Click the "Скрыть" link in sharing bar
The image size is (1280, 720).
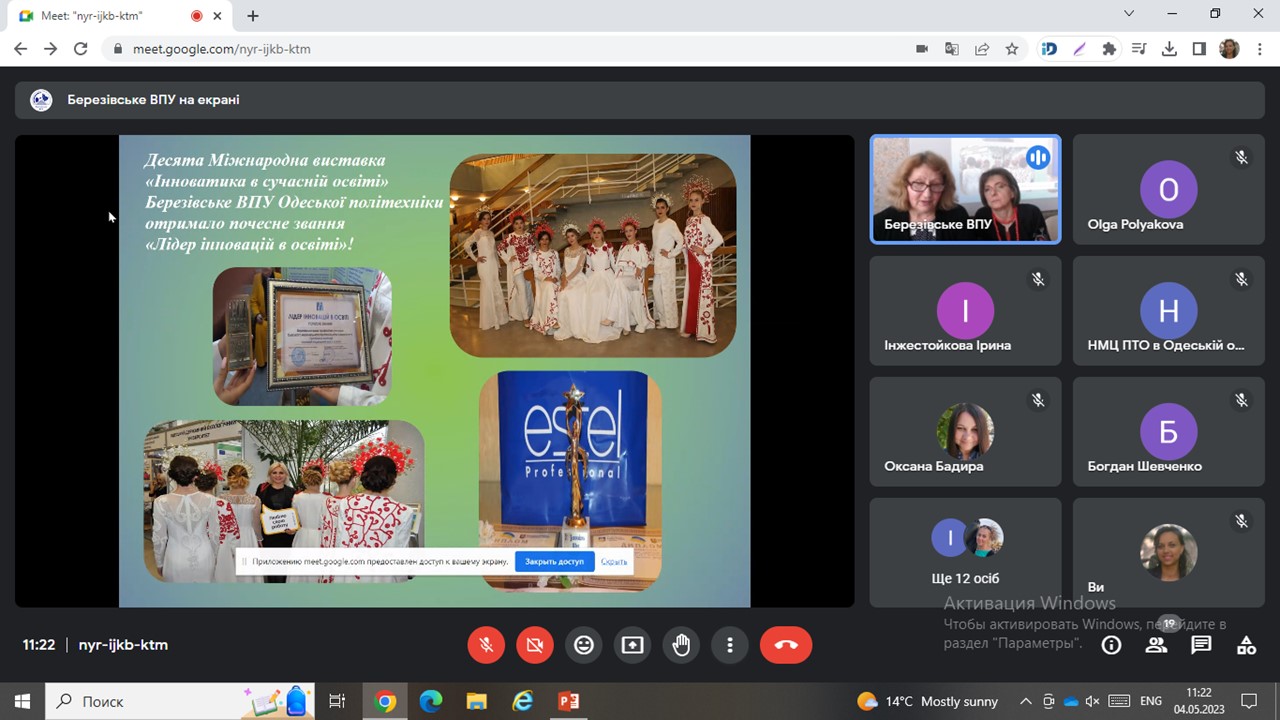614,562
